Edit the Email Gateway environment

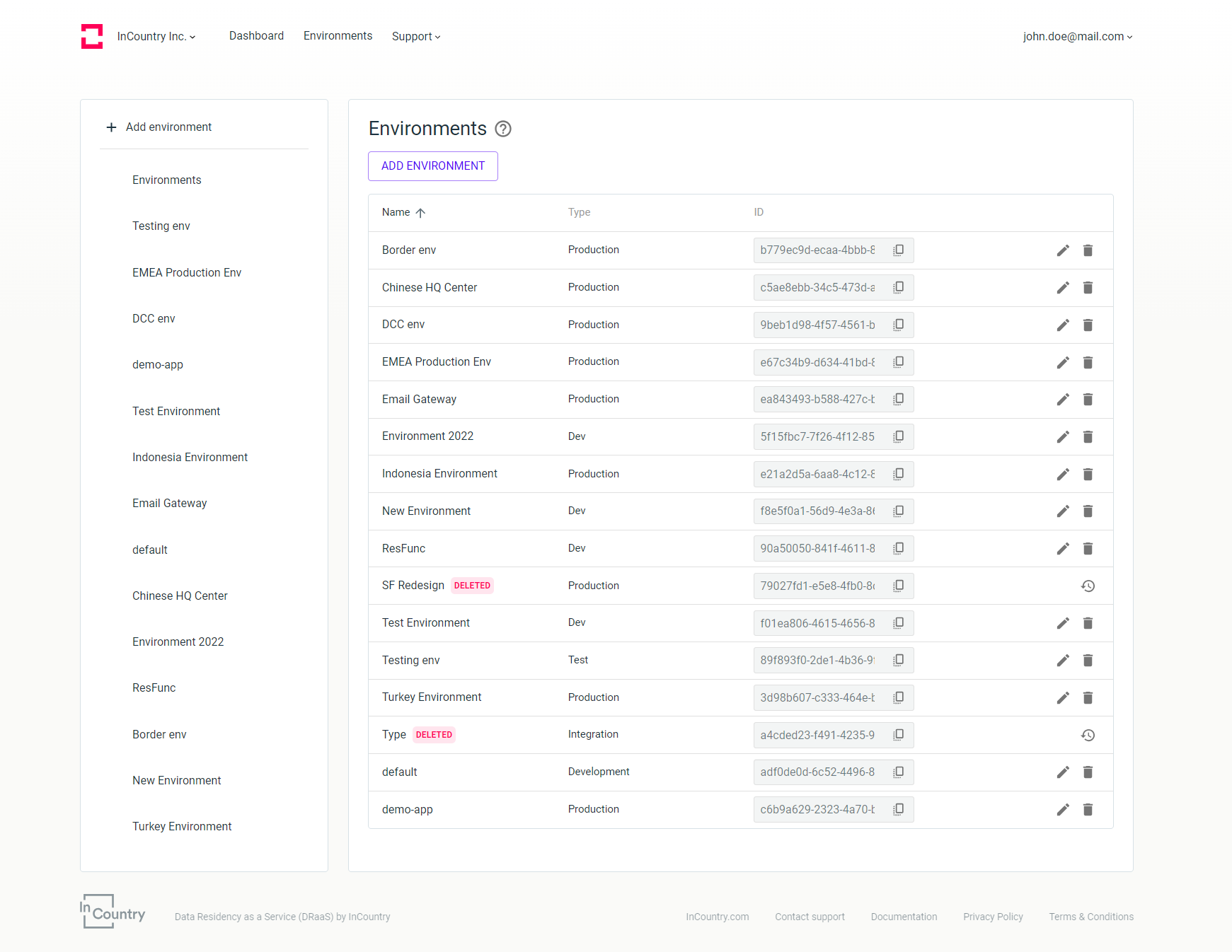1063,399
